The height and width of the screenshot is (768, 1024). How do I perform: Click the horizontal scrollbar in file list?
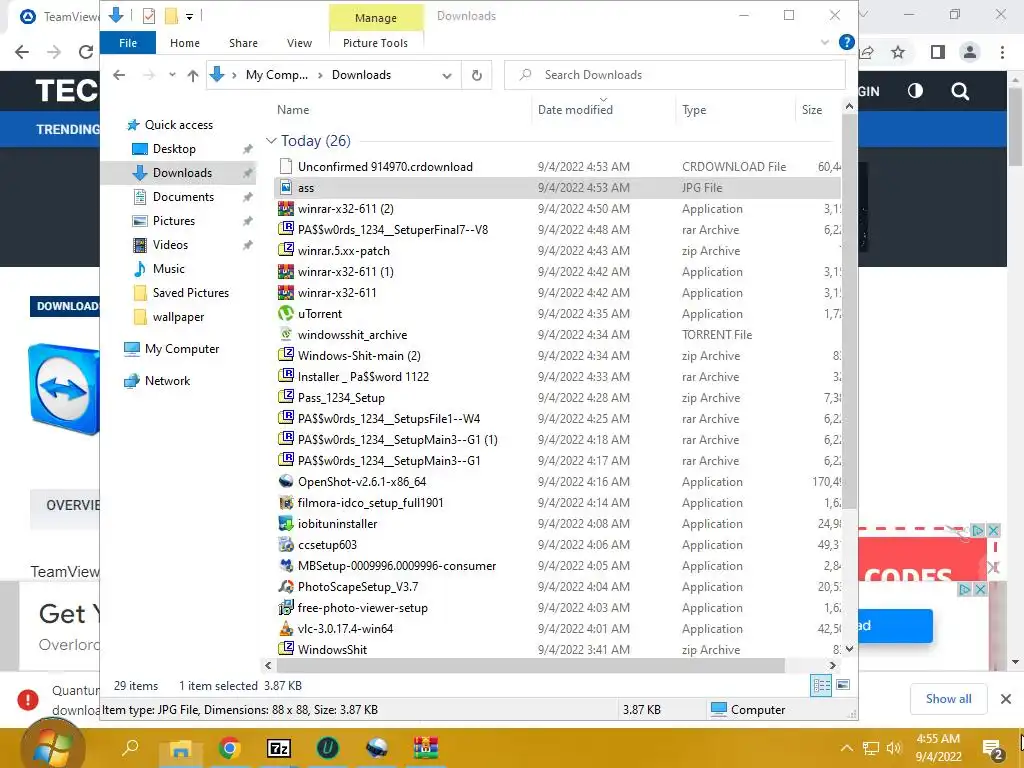tap(530, 665)
